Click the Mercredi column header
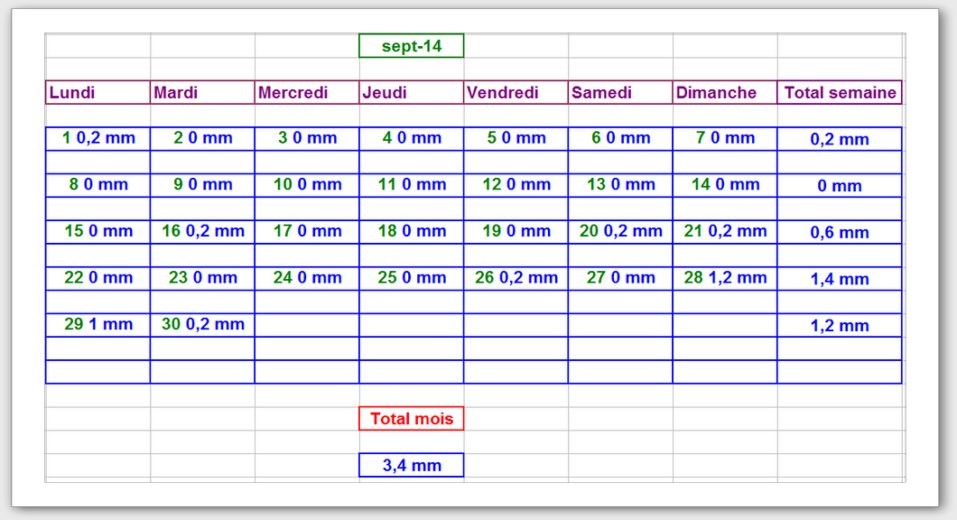 307,92
